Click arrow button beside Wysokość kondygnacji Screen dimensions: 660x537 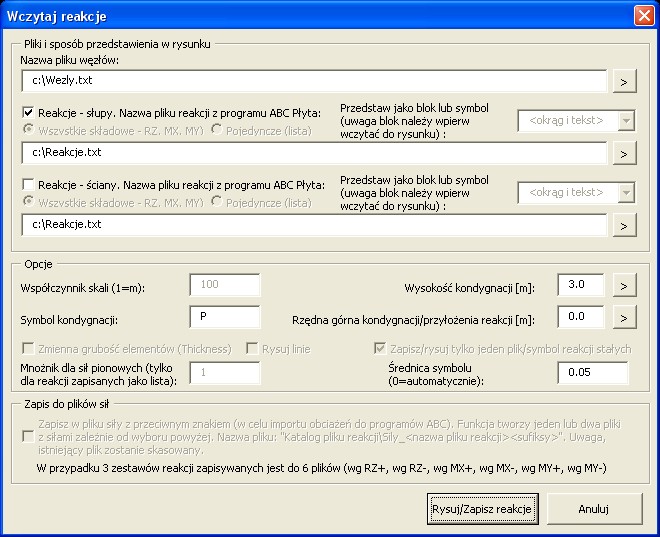623,286
